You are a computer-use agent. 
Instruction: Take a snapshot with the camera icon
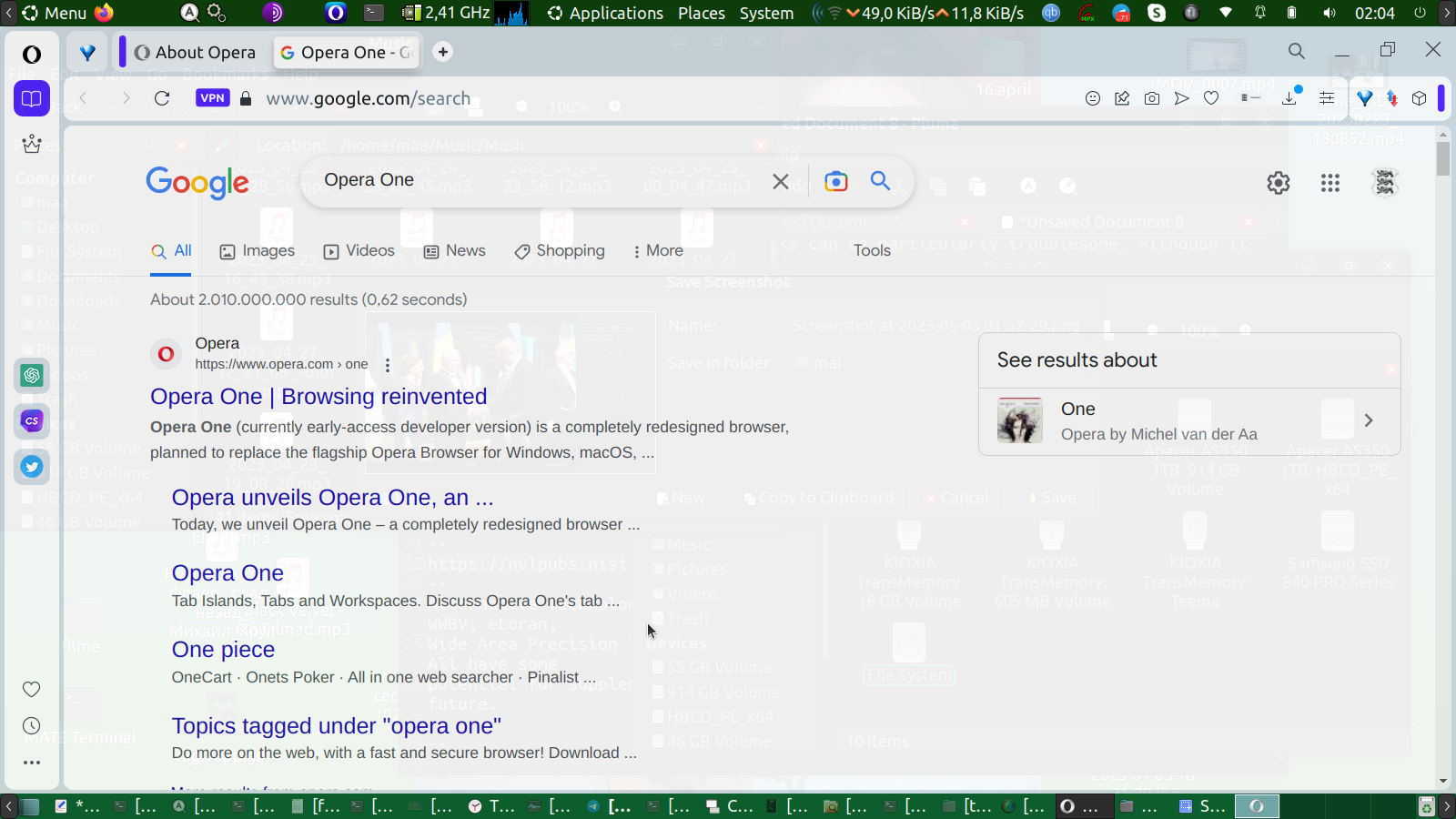(x=1152, y=98)
